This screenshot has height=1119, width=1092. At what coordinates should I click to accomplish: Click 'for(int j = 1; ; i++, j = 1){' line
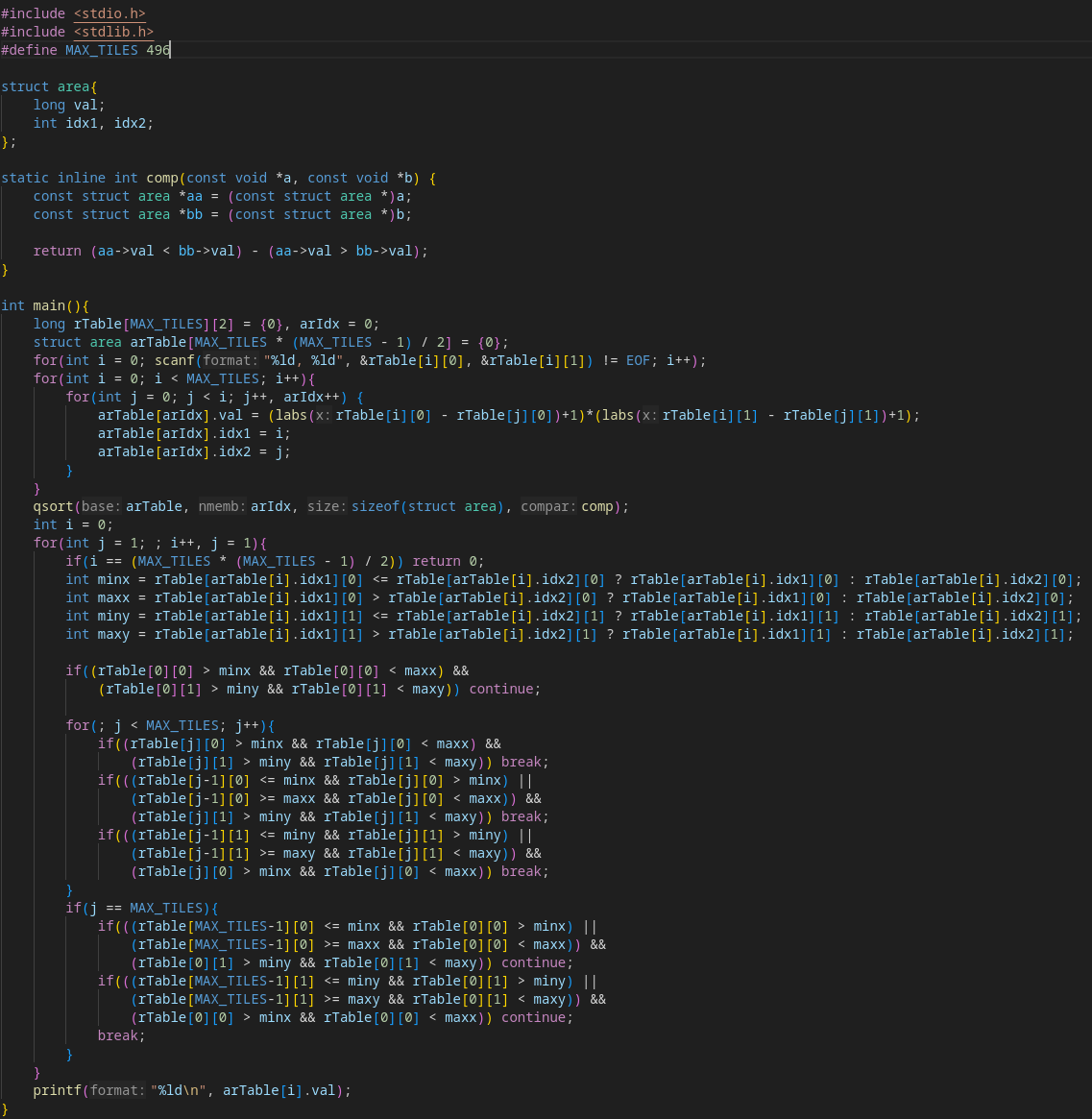(x=150, y=543)
